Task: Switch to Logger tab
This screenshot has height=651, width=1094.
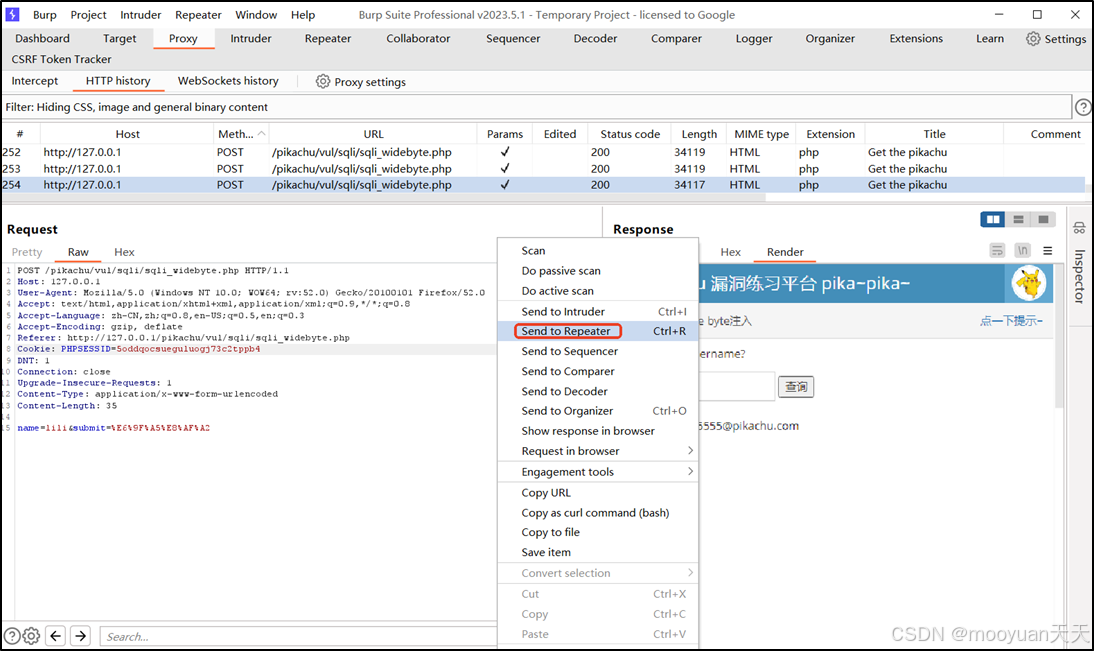Action: pos(754,38)
